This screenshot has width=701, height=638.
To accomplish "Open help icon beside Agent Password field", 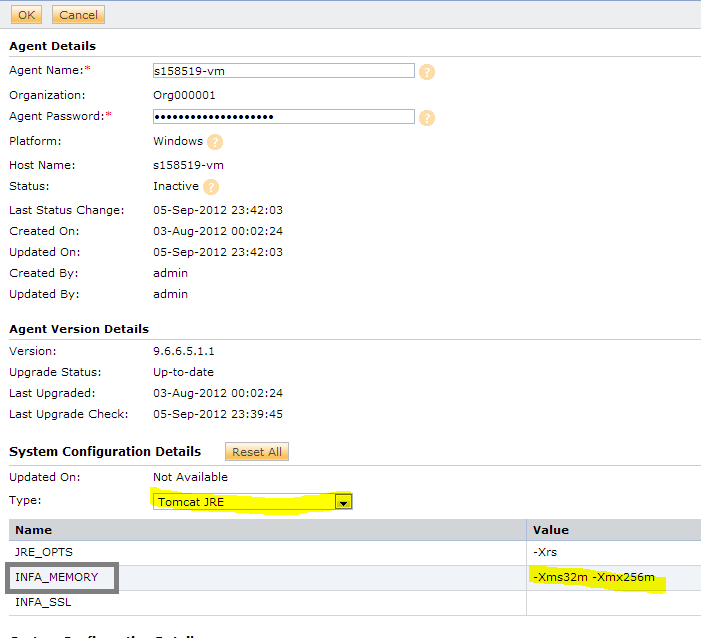I will (x=427, y=118).
